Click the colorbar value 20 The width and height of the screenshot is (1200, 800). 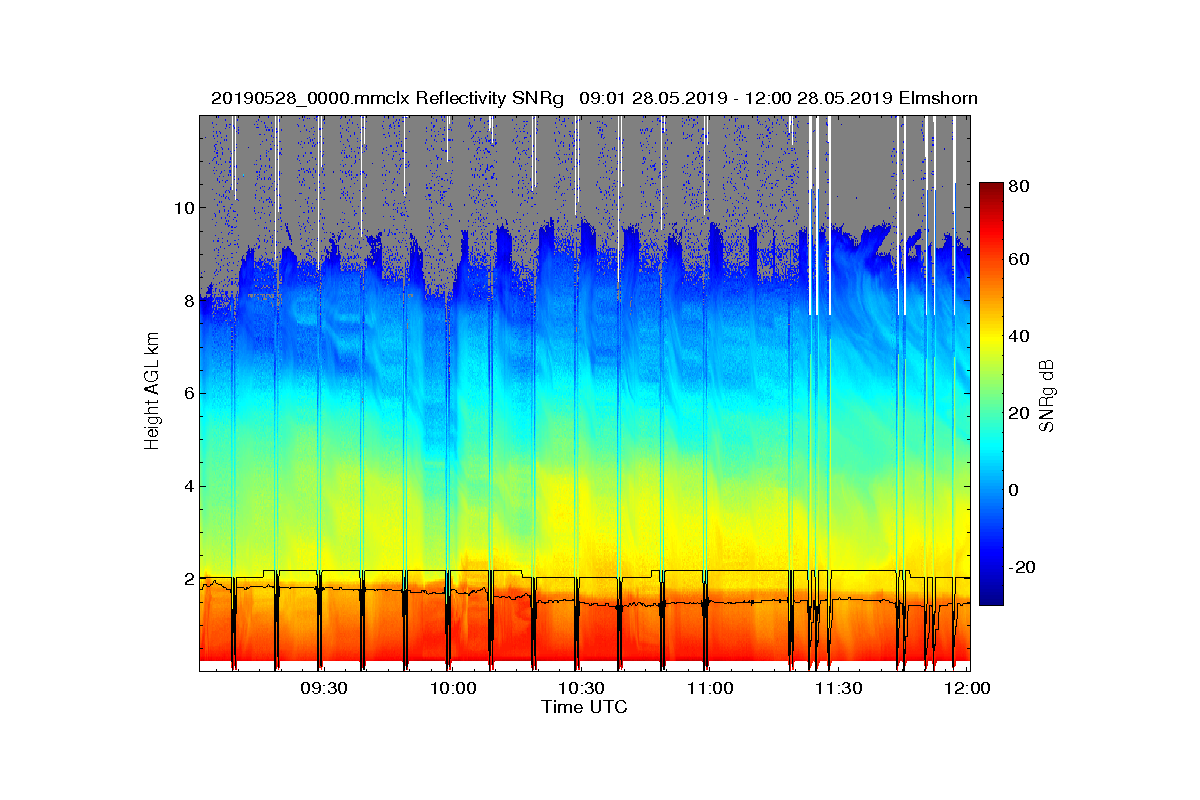coord(1020,413)
